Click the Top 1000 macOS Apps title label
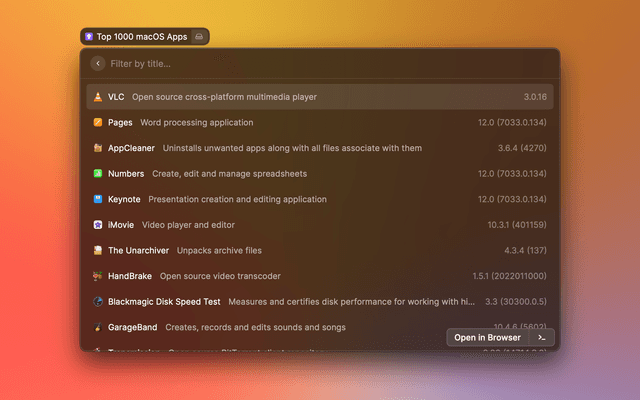Viewport: 640px width, 400px height. click(x=141, y=37)
